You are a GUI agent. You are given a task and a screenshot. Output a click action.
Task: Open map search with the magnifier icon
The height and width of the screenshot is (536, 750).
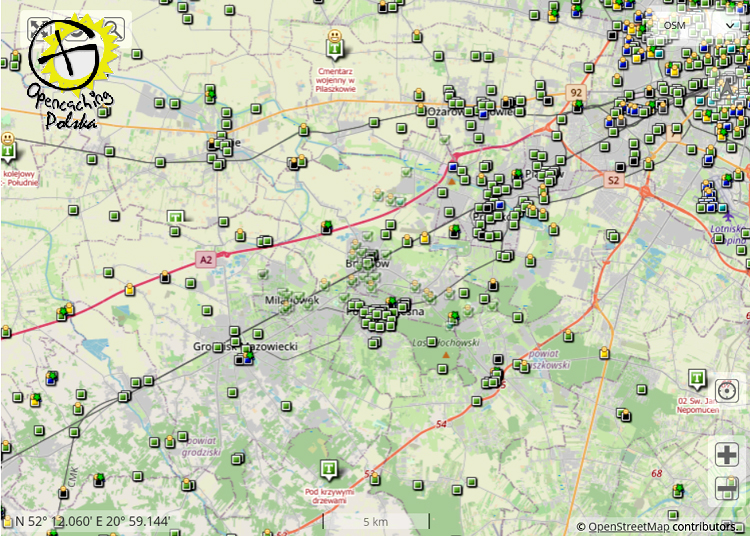click(114, 30)
